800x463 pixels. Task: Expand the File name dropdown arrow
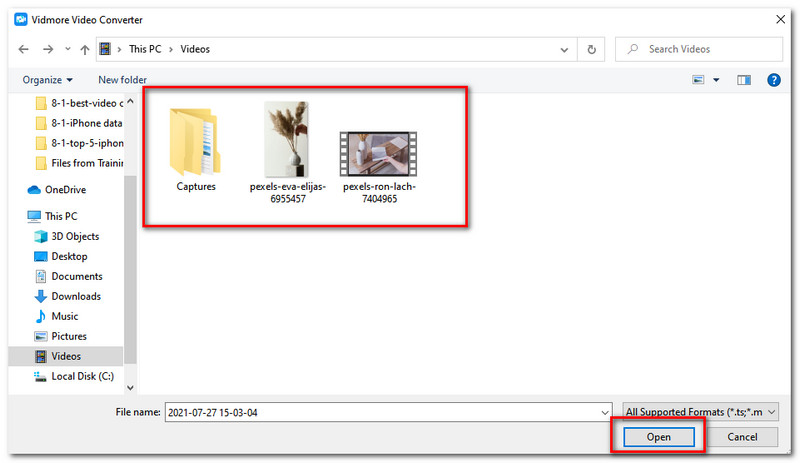tap(605, 412)
